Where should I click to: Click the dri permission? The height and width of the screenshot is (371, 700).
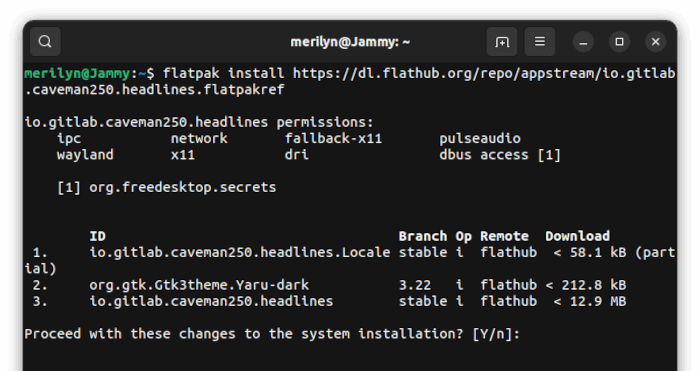(x=297, y=155)
